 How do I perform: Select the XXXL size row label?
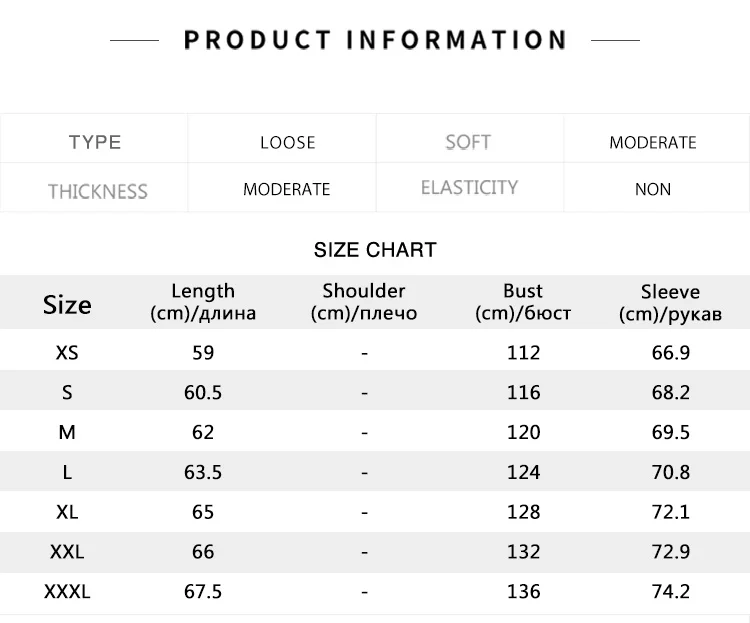pyautogui.click(x=67, y=592)
